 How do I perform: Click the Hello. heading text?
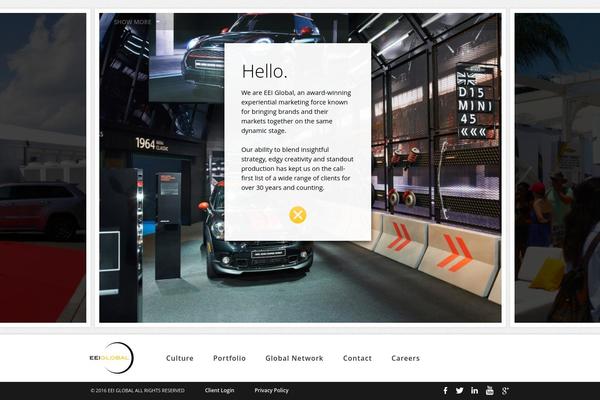point(264,71)
